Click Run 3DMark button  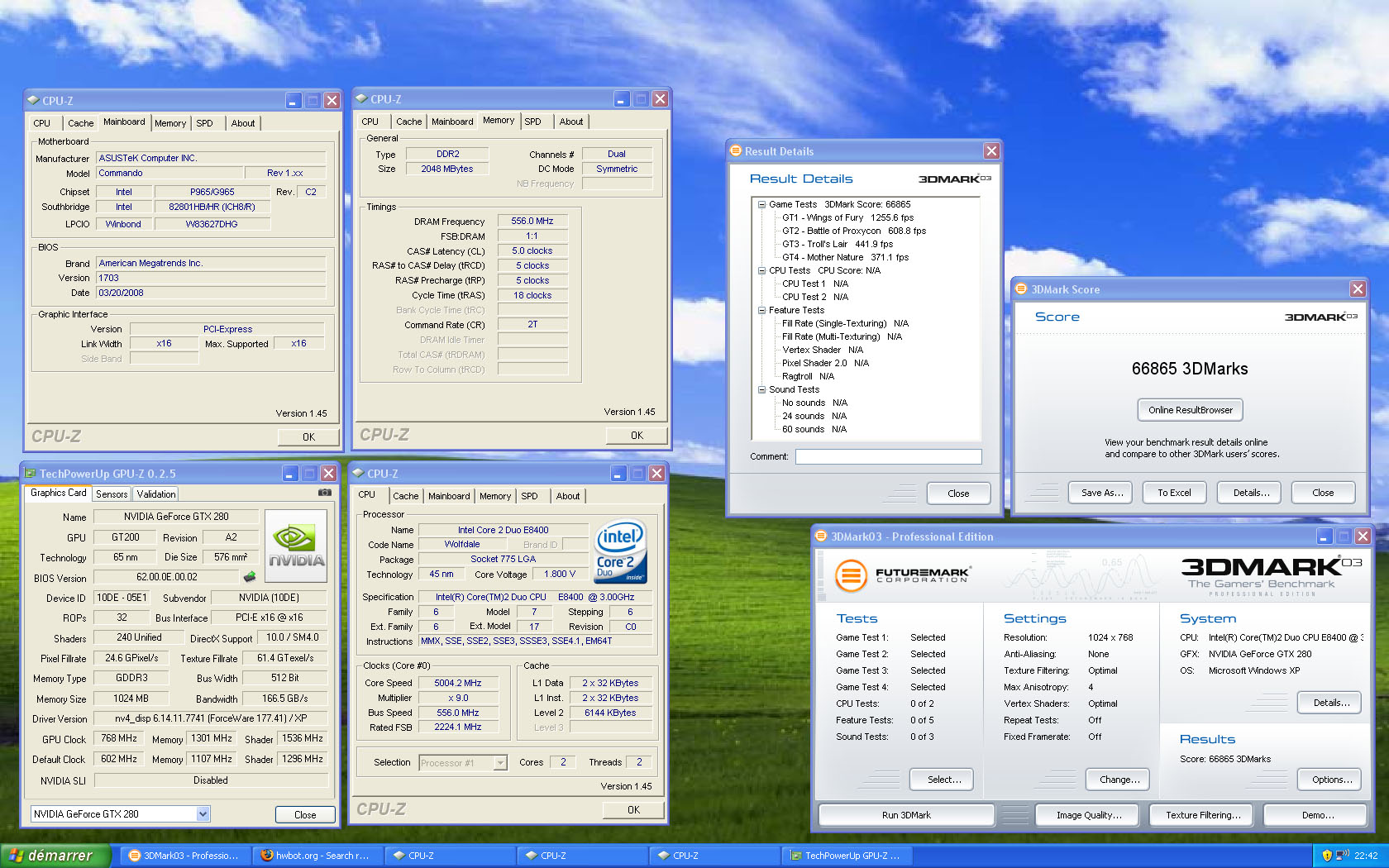click(906, 815)
